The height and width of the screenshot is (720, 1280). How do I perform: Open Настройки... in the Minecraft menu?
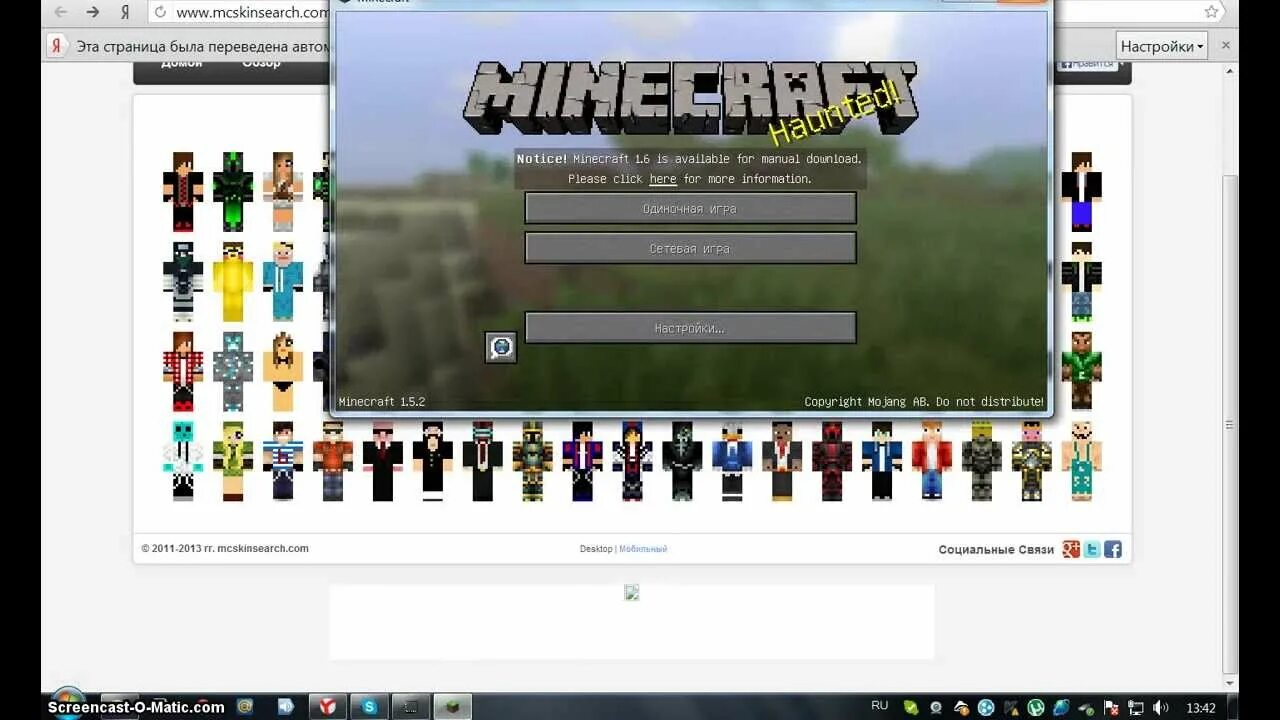690,328
